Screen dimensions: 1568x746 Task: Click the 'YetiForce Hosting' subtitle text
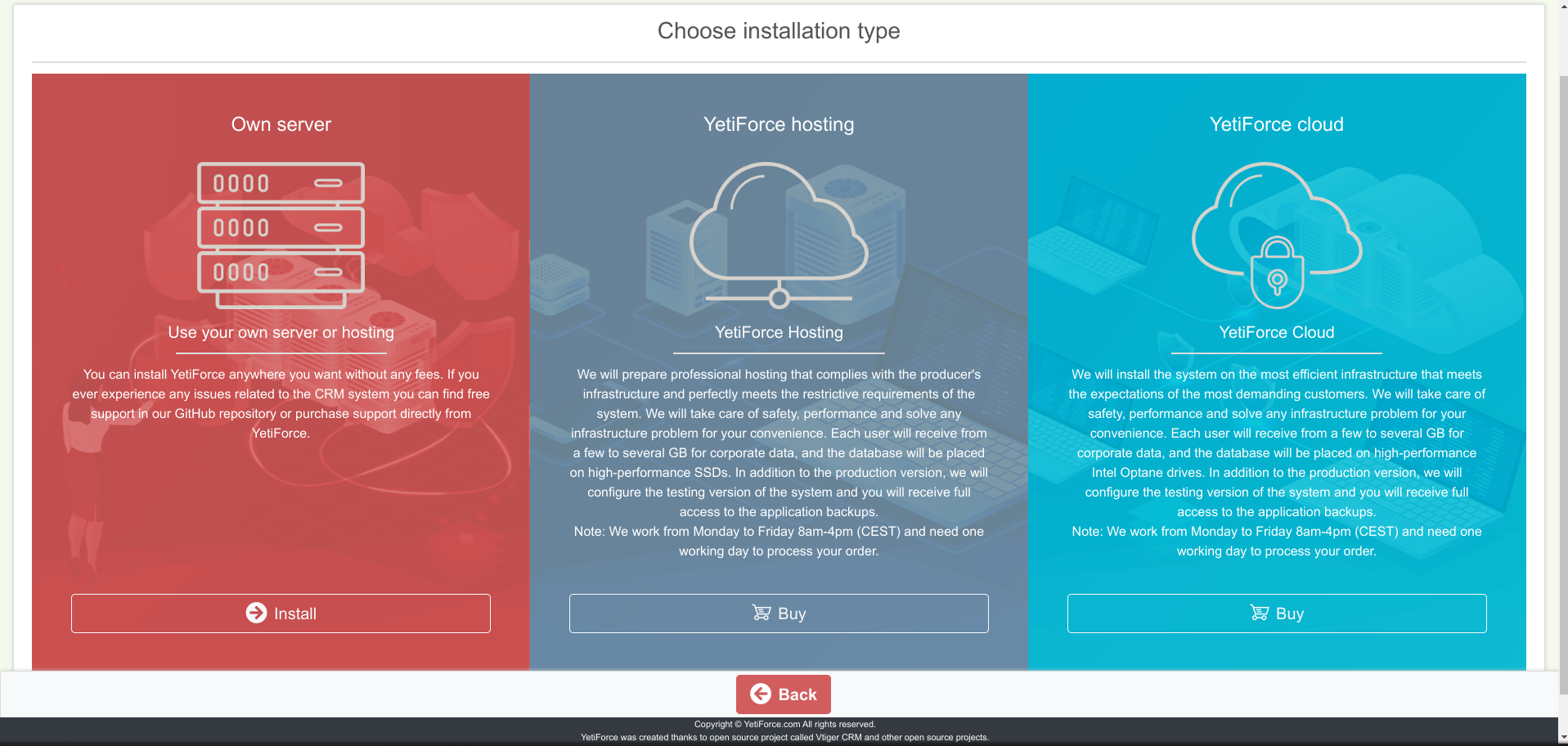pos(779,333)
